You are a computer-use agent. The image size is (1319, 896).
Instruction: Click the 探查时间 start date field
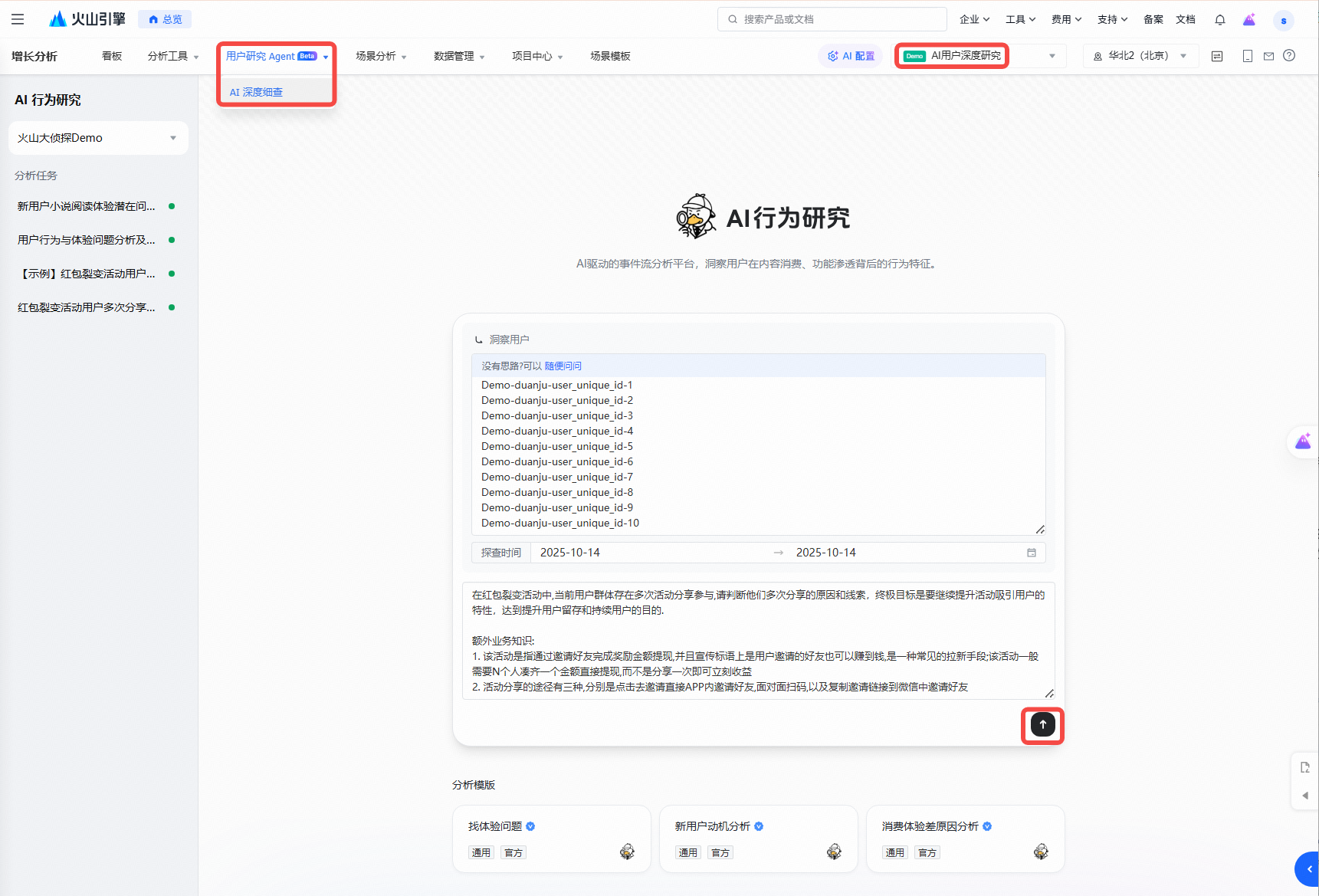pos(651,553)
